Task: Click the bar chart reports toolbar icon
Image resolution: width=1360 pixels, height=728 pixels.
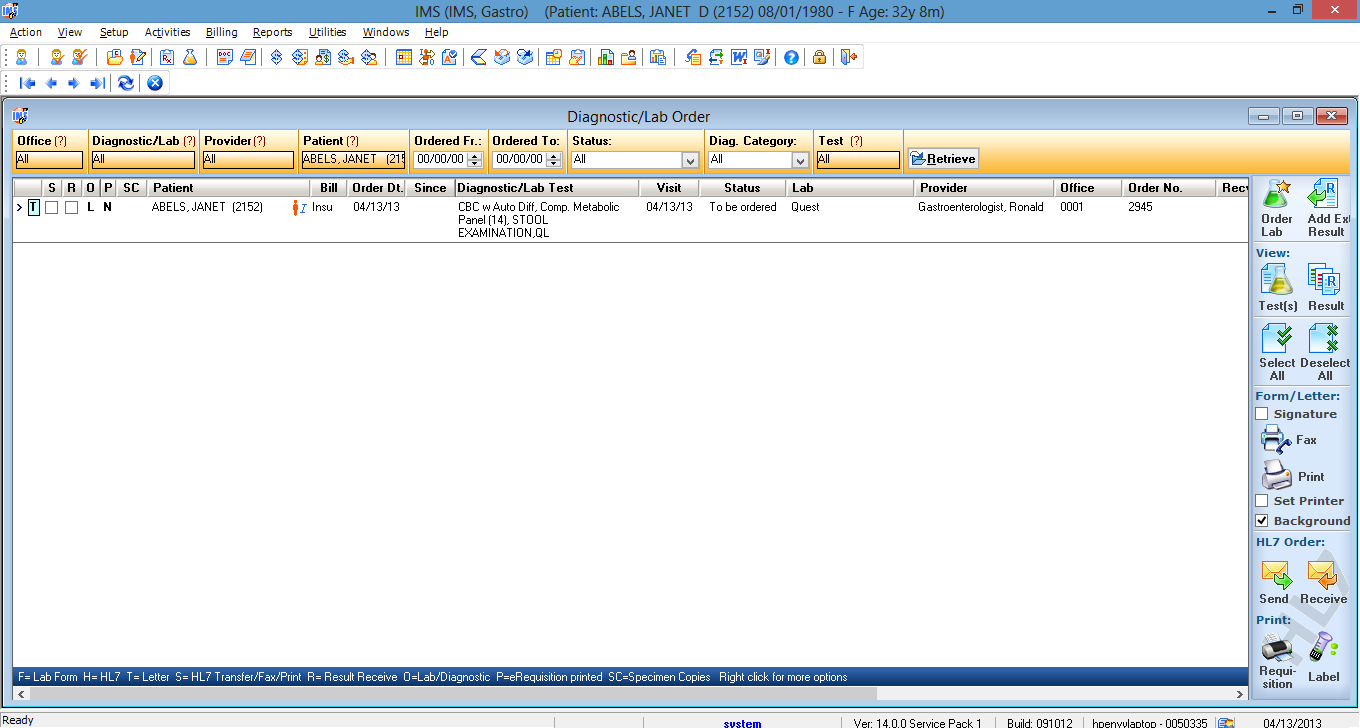Action: coord(606,57)
